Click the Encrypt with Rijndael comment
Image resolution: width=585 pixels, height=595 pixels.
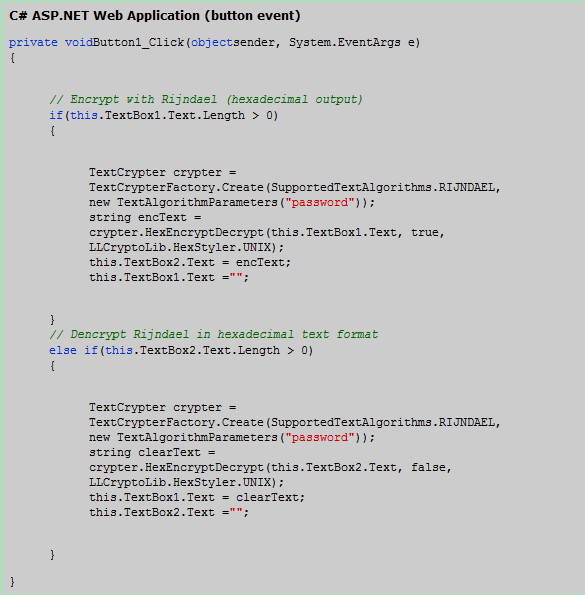click(x=206, y=99)
